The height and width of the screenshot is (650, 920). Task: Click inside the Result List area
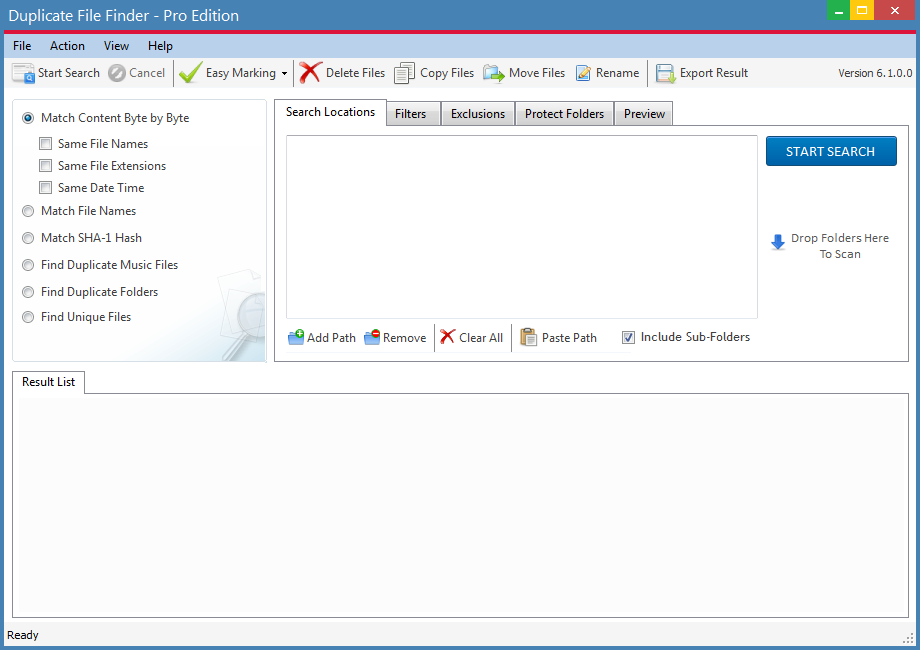pyautogui.click(x=461, y=505)
